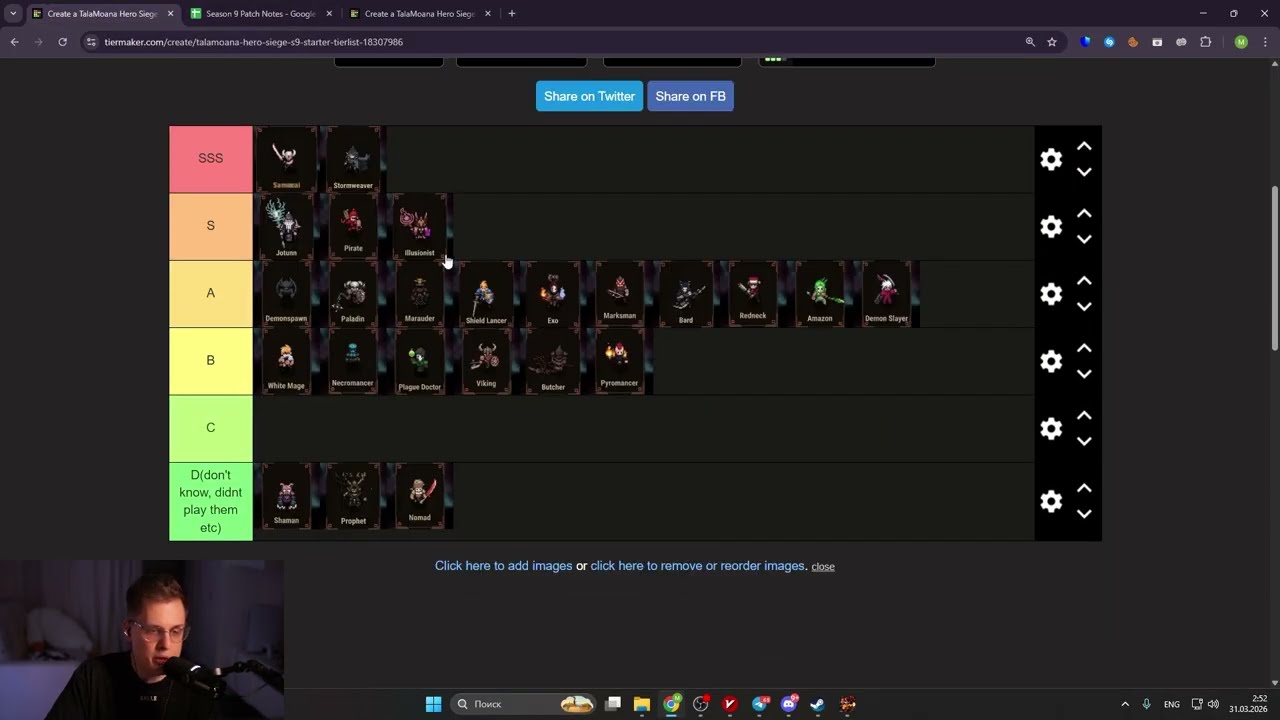Select the Shaman hero card
This screenshot has height=720, width=1280.
click(286, 496)
